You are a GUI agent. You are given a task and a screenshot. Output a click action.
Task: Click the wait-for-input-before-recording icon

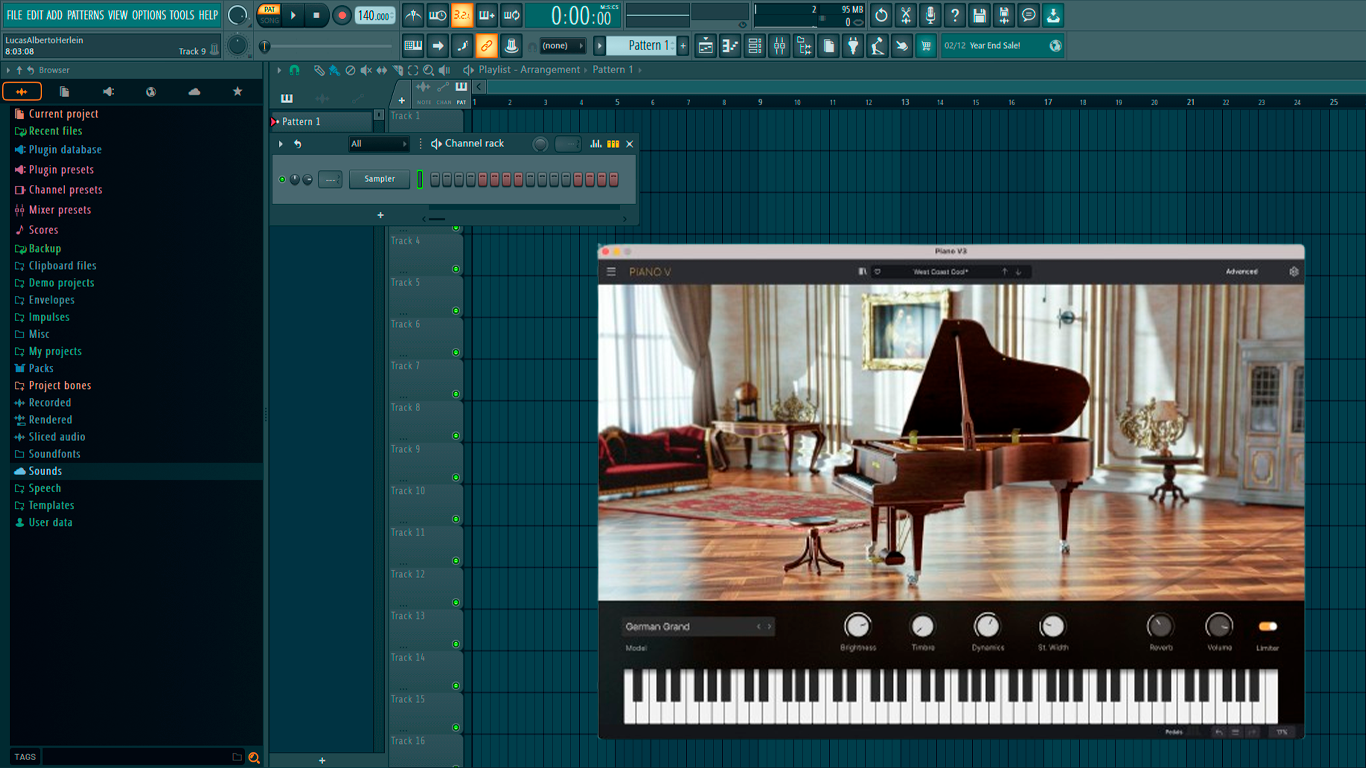(437, 16)
